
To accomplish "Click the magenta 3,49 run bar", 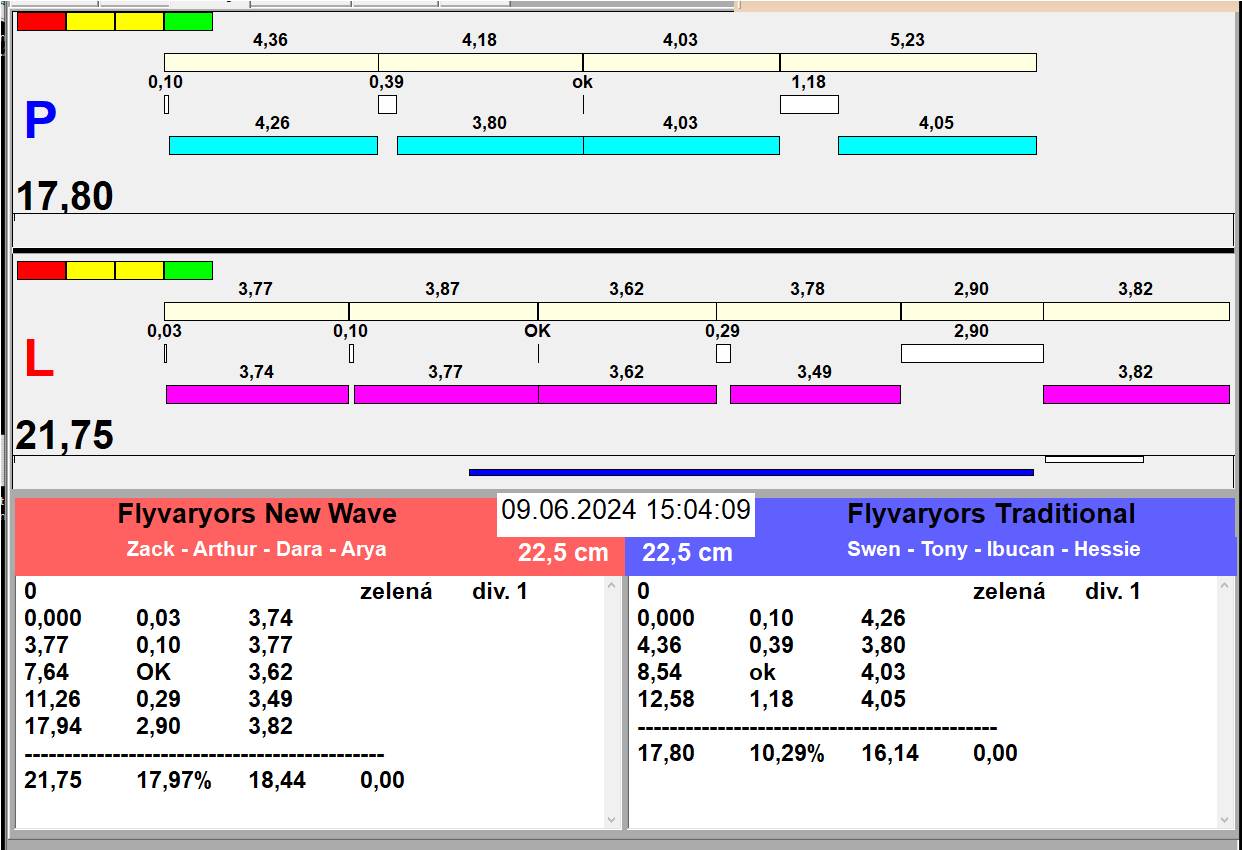I will click(x=814, y=395).
